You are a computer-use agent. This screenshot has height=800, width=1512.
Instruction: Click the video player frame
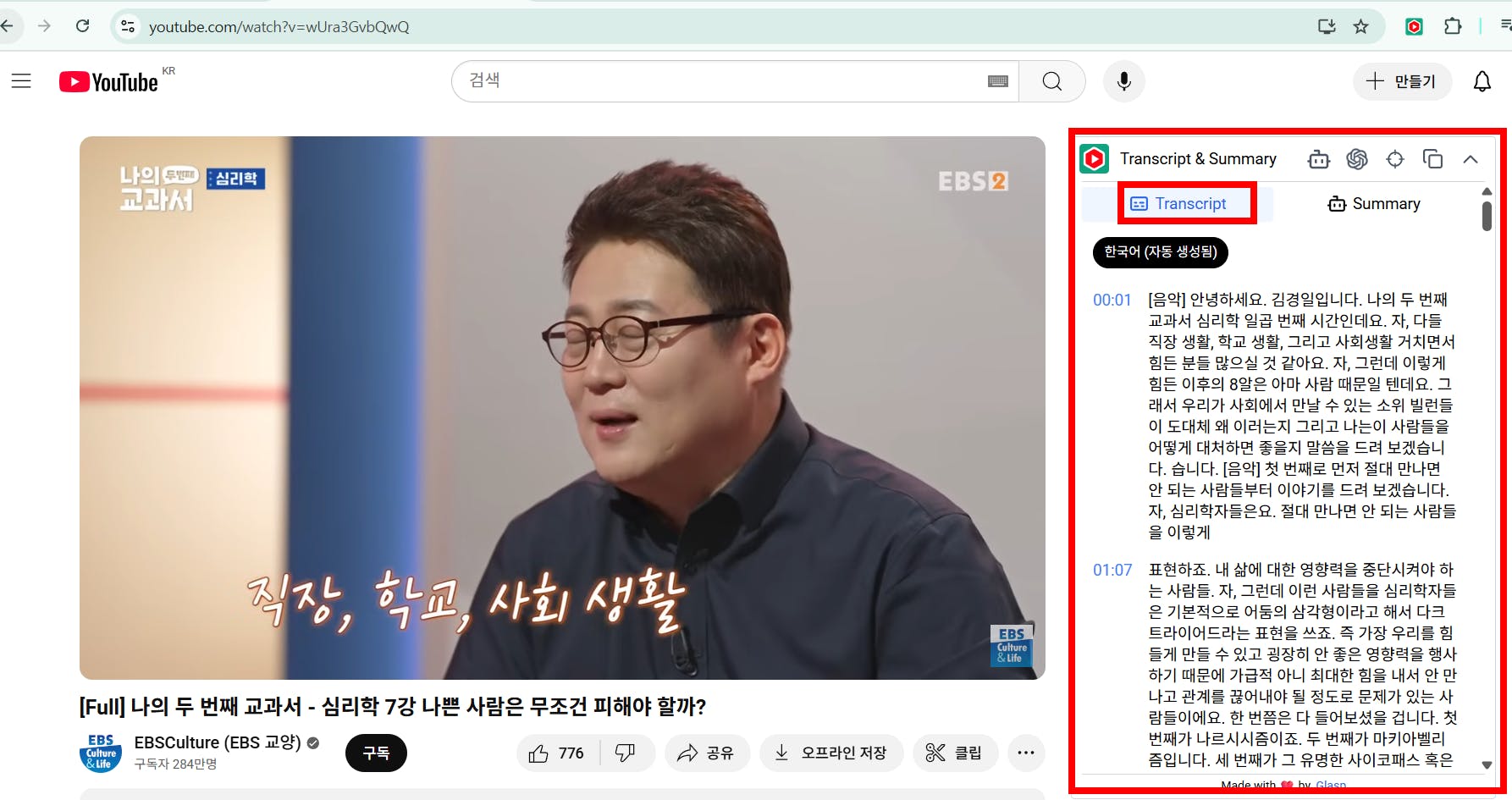[562, 407]
